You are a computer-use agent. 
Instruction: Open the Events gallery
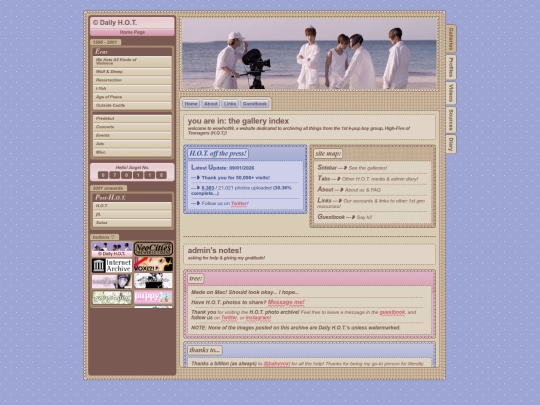pyautogui.click(x=132, y=135)
